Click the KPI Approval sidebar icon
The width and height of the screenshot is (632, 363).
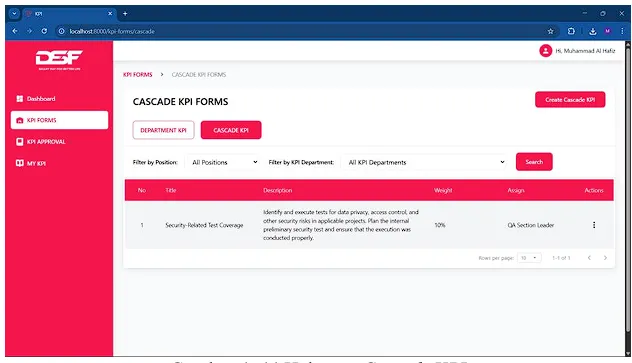[20, 142]
